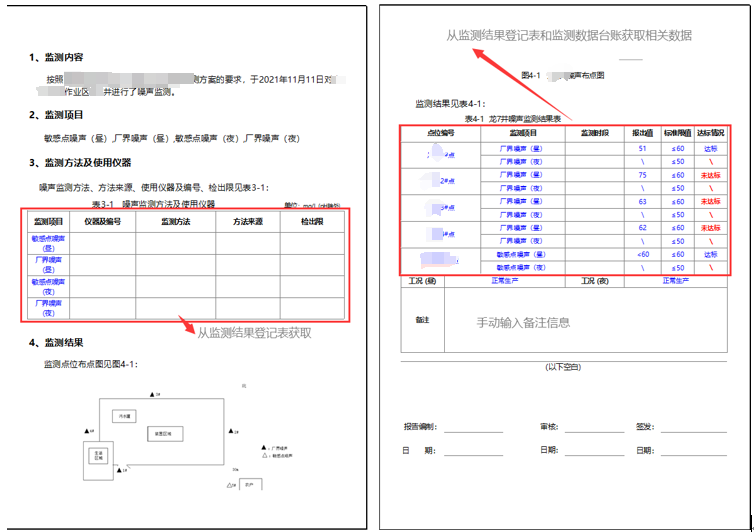The width and height of the screenshot is (754, 532).
Task: Select the "方法来源" column header
Action: [x=247, y=221]
